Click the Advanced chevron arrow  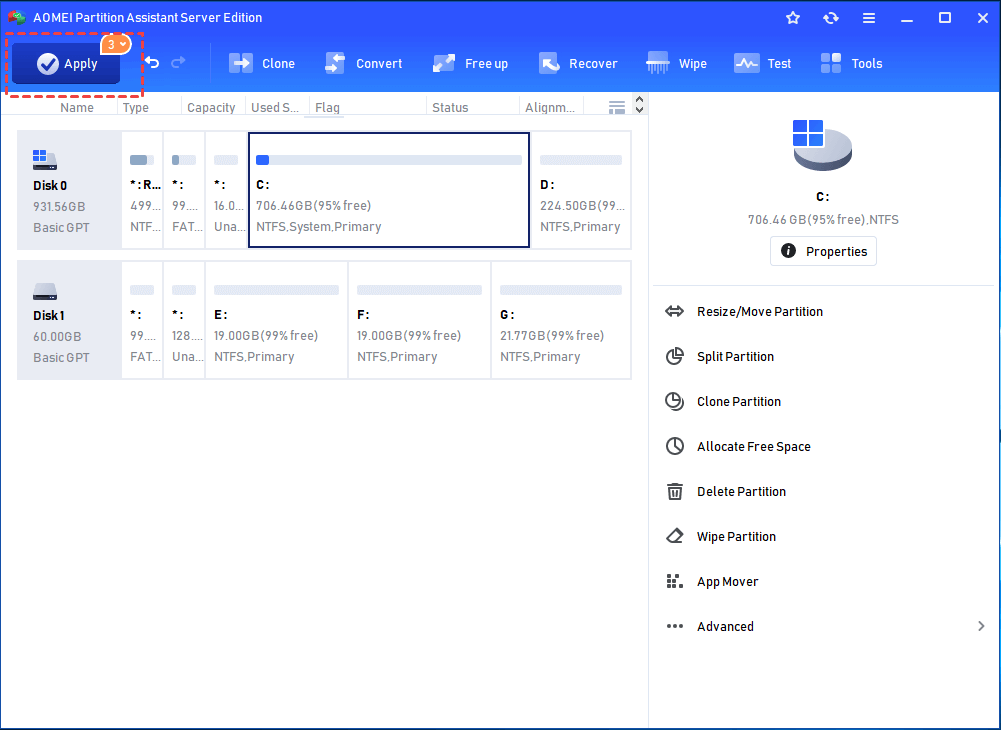(x=981, y=627)
